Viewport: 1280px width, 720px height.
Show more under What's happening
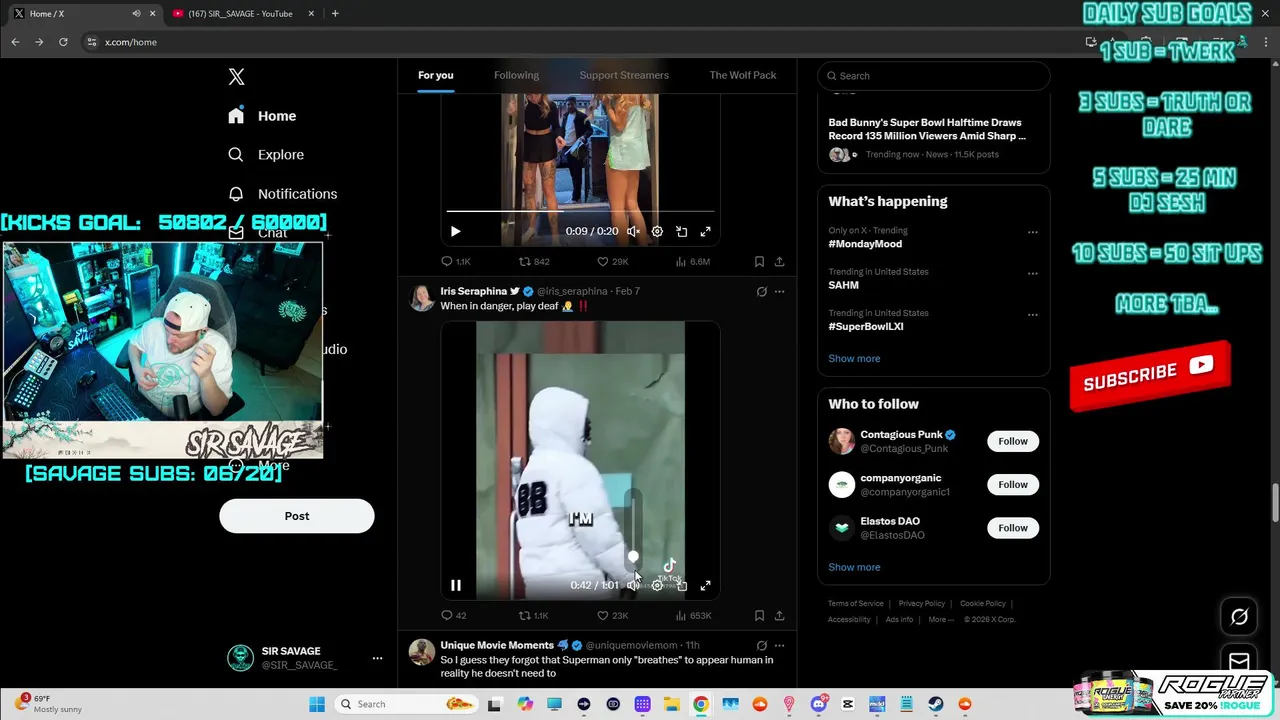click(854, 358)
